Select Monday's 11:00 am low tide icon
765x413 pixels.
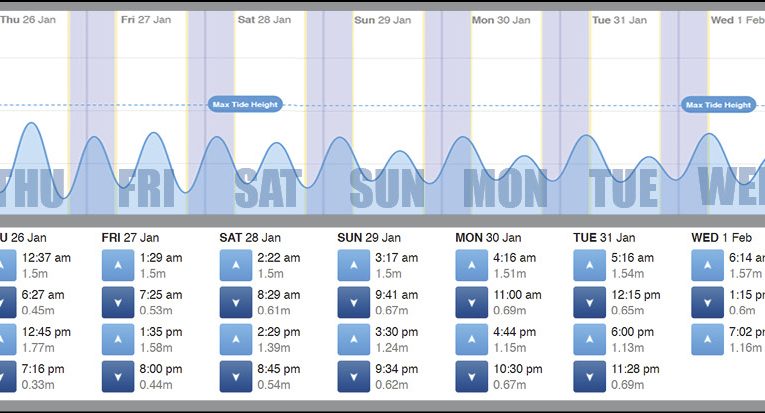click(471, 302)
